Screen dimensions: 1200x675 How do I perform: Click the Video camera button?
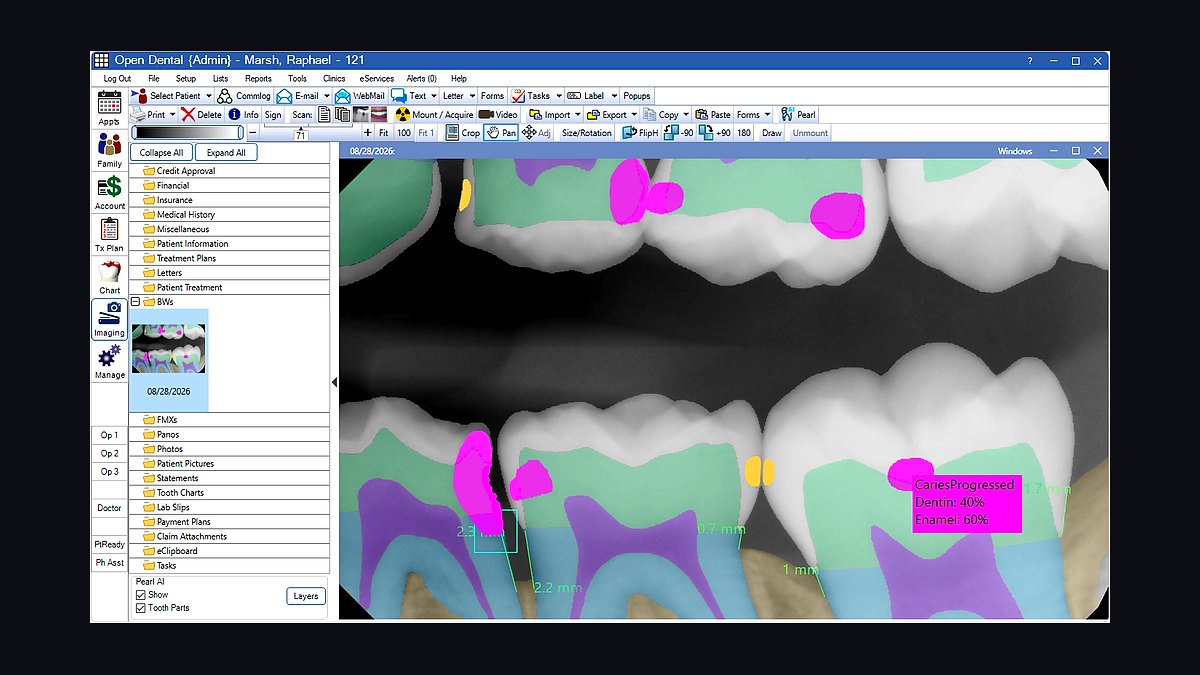tap(498, 115)
